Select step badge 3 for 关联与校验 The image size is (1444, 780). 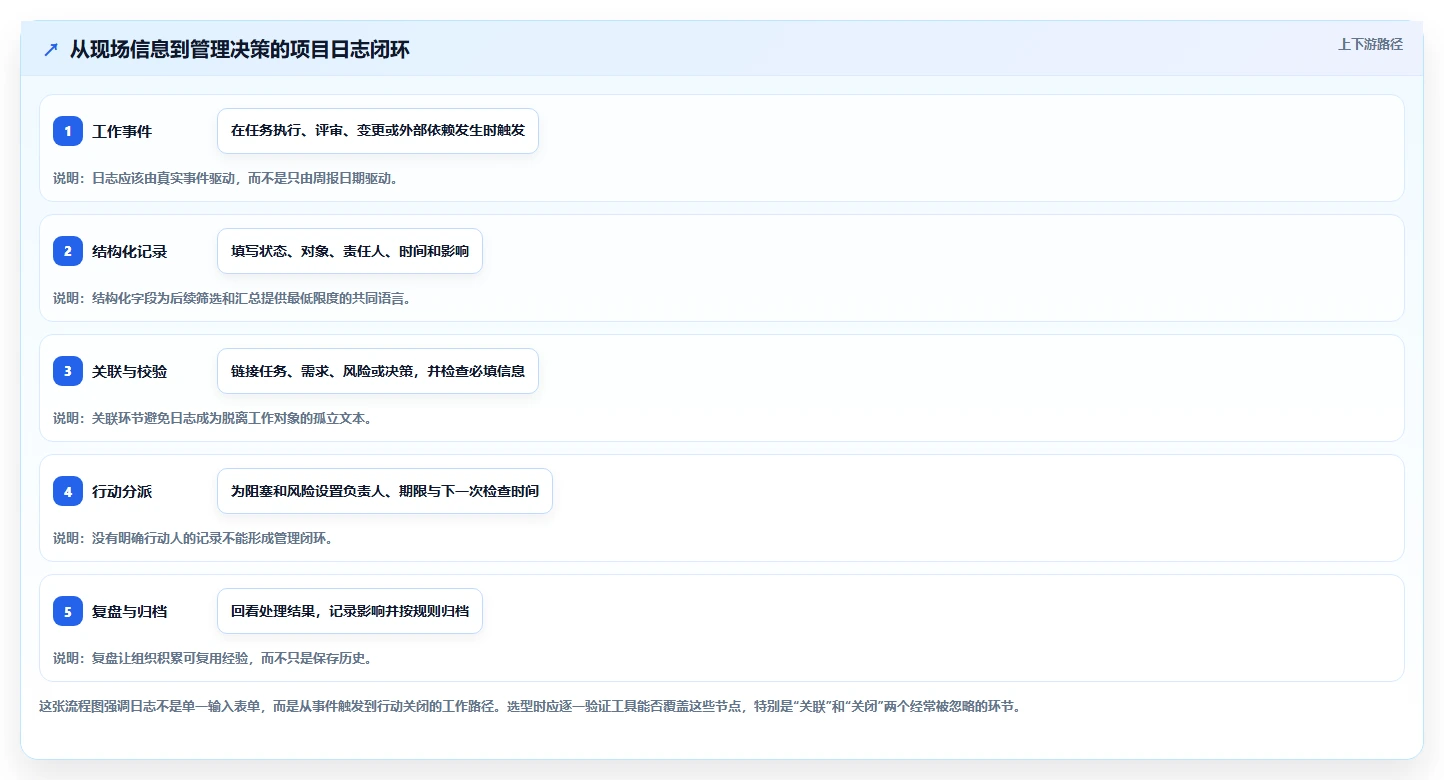[68, 371]
